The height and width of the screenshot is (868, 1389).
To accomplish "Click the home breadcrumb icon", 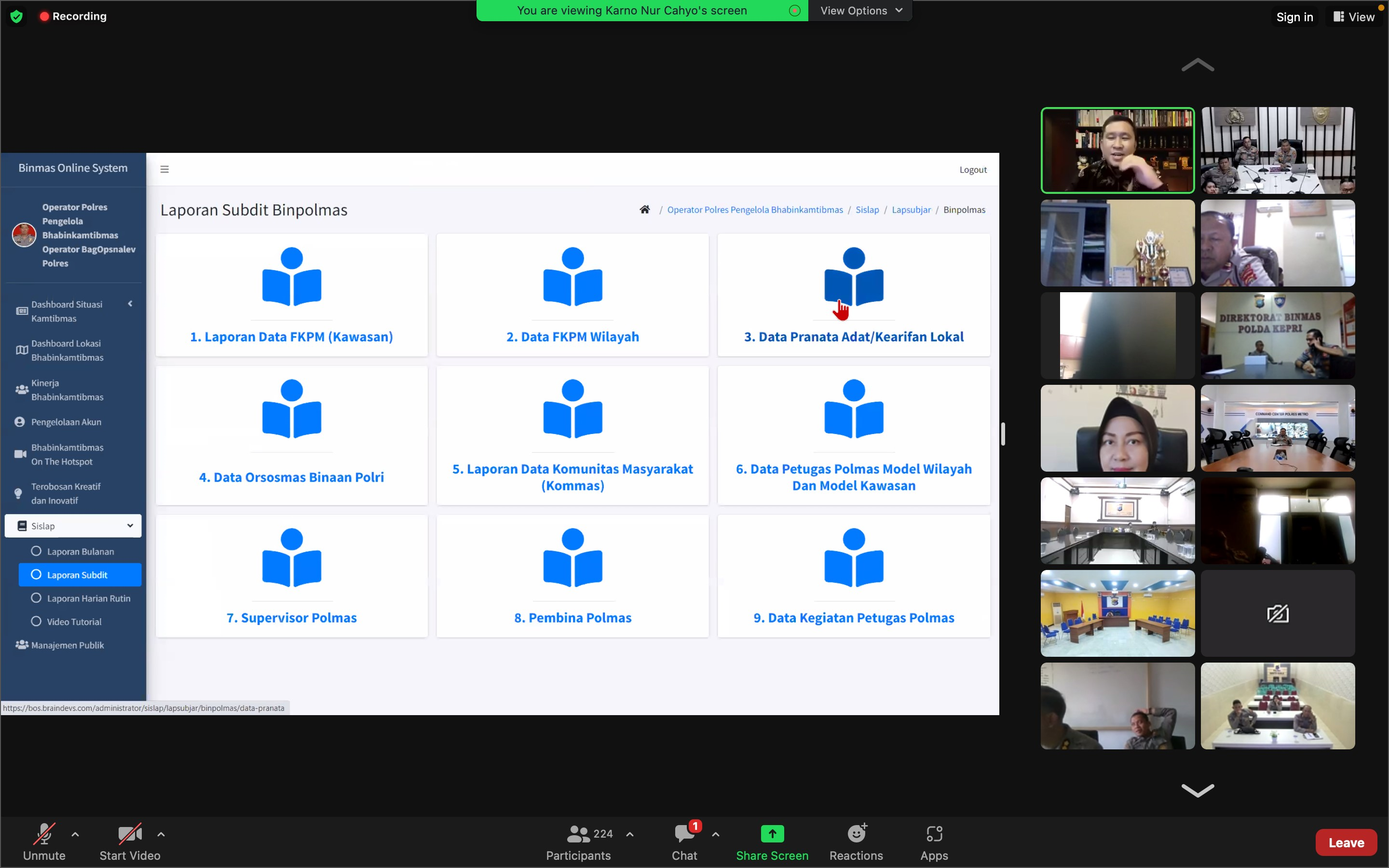I will [644, 210].
